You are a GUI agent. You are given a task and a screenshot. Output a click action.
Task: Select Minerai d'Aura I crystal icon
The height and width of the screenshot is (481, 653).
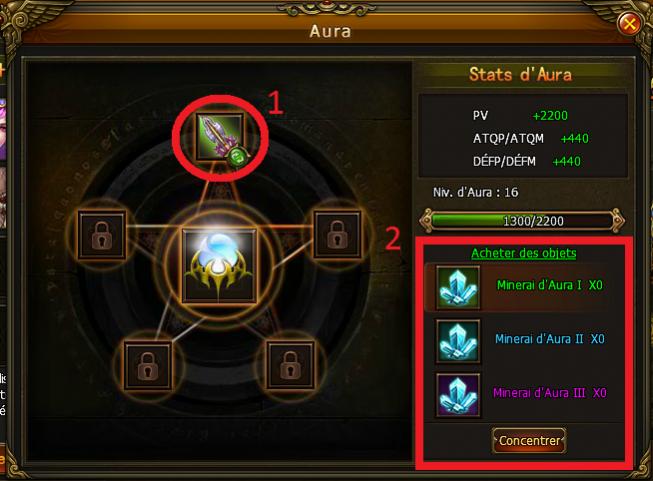pos(458,287)
